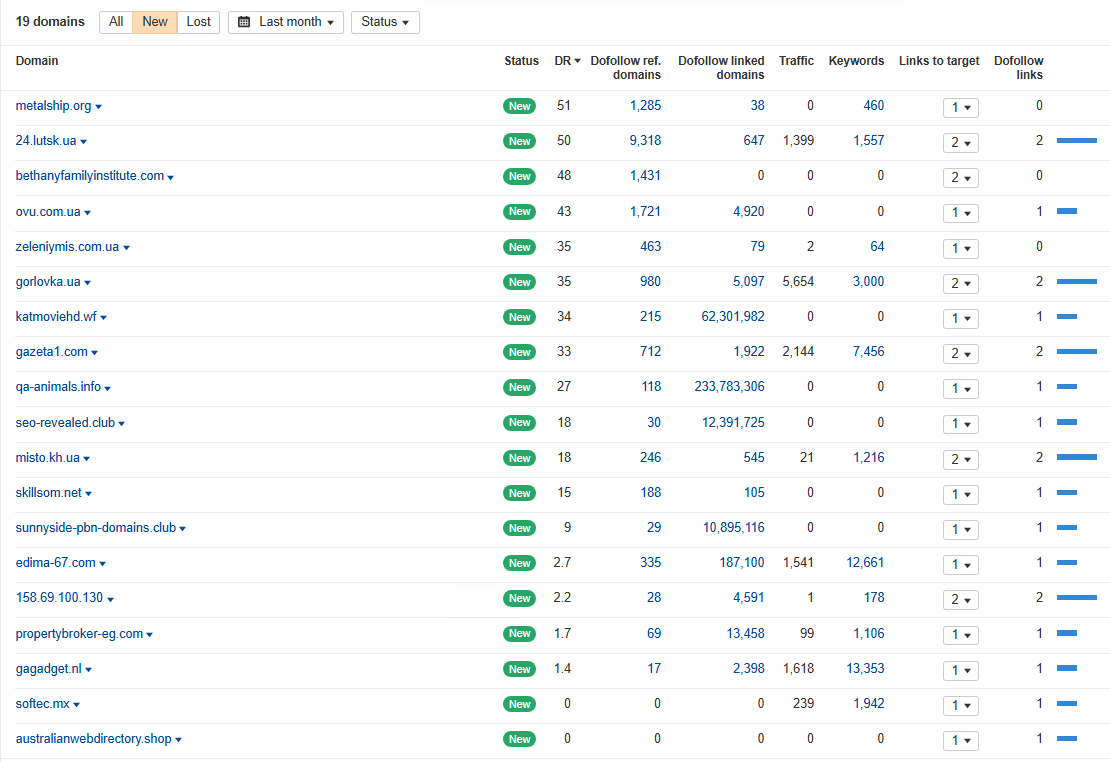Click the dofollow links bar for 24.lutsk.ua
Screen dimensions: 1110x762
pos(1077,140)
